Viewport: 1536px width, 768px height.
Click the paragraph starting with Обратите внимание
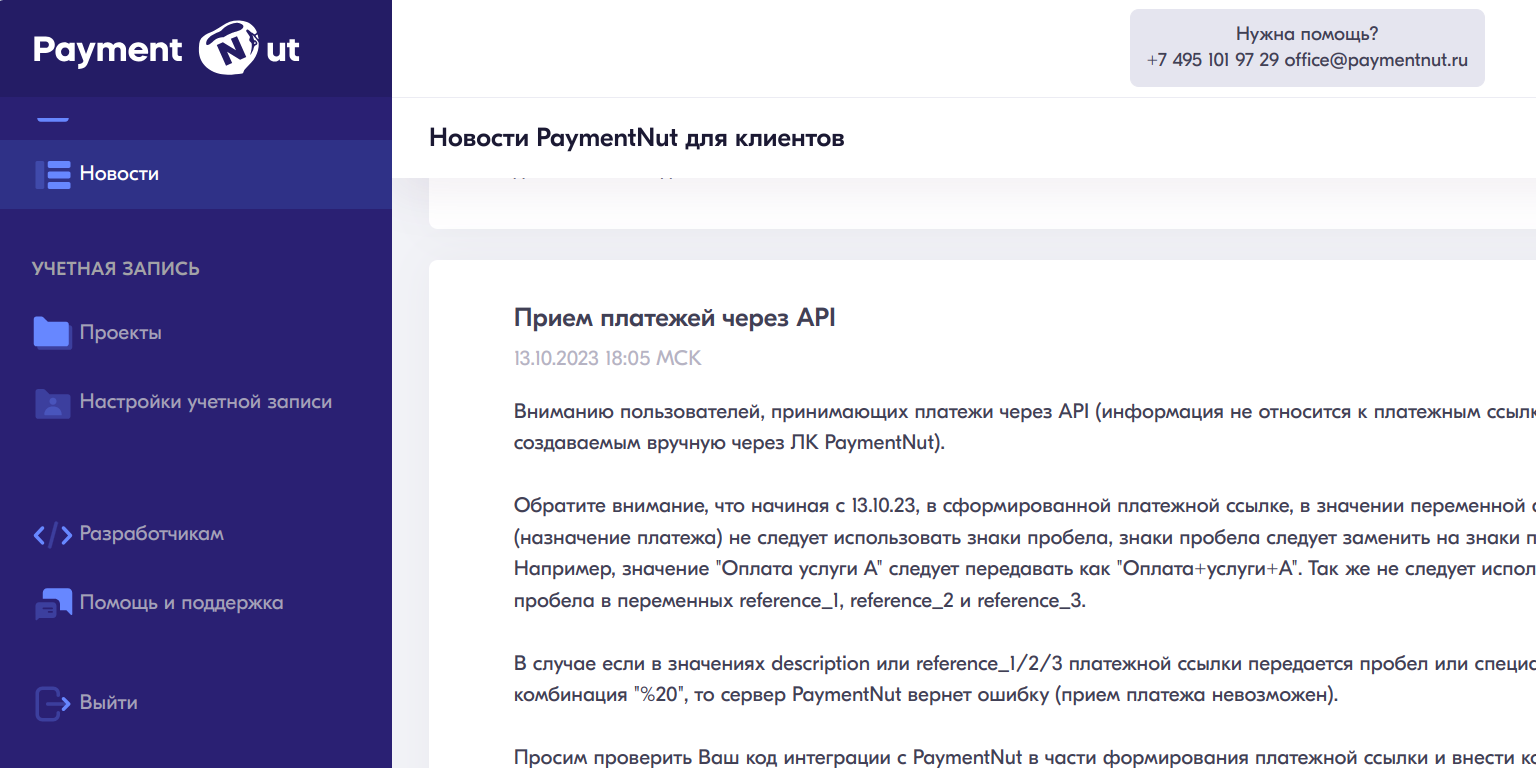[1025, 553]
